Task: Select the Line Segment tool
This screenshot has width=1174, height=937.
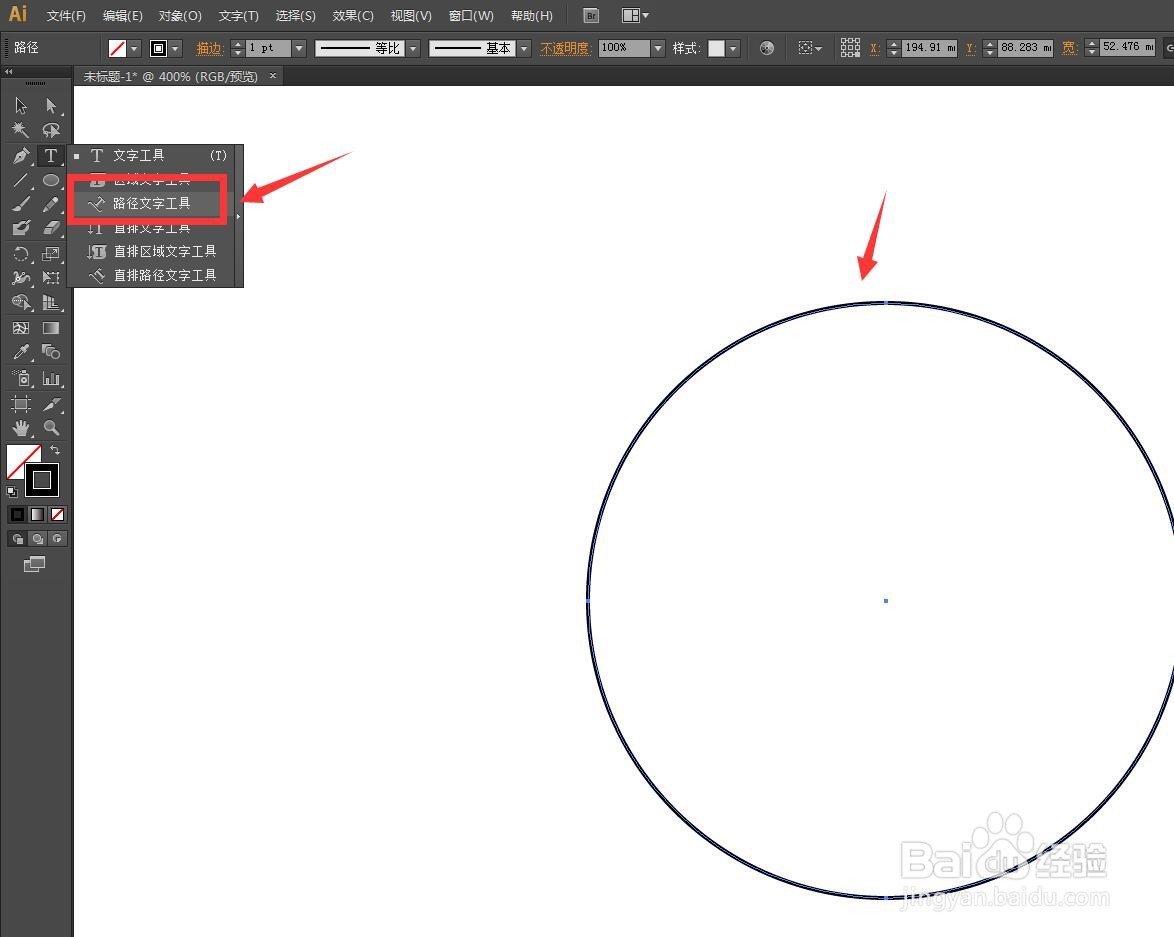Action: (x=21, y=180)
